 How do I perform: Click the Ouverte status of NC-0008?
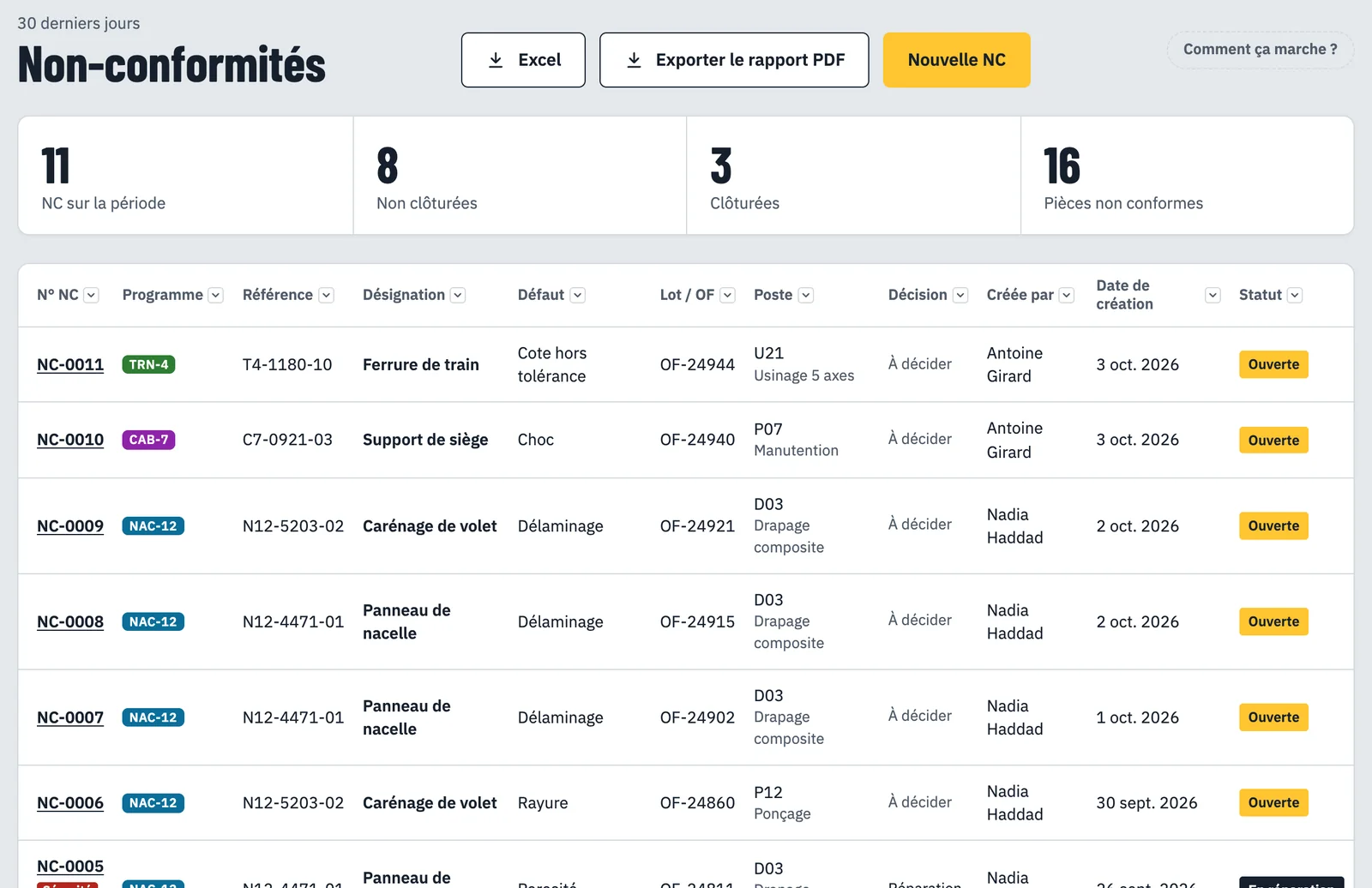1273,621
